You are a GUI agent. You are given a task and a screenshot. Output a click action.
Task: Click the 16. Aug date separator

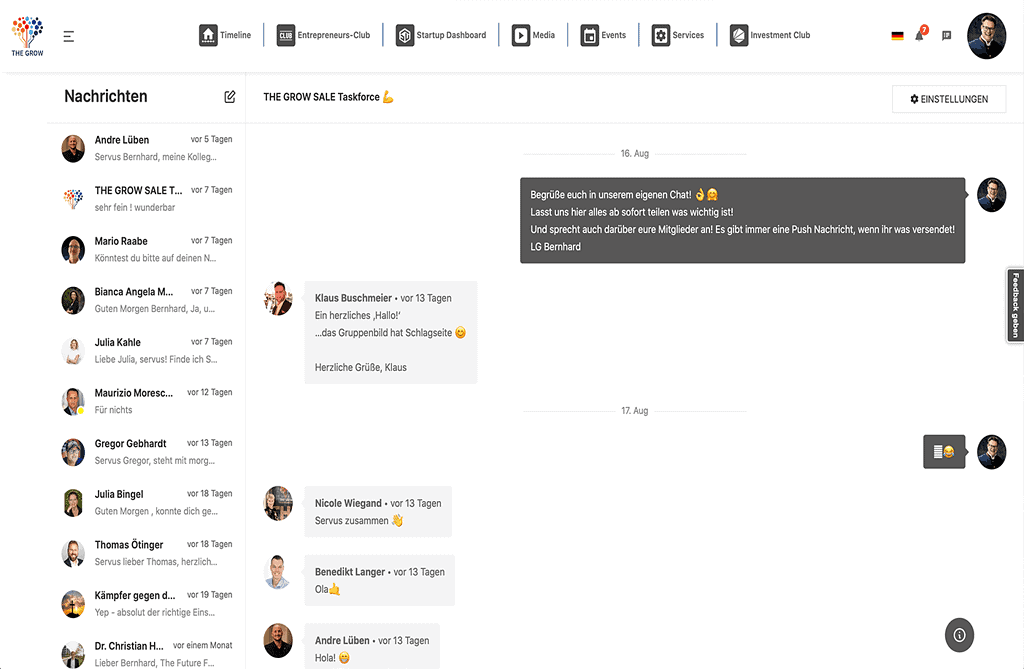point(635,154)
